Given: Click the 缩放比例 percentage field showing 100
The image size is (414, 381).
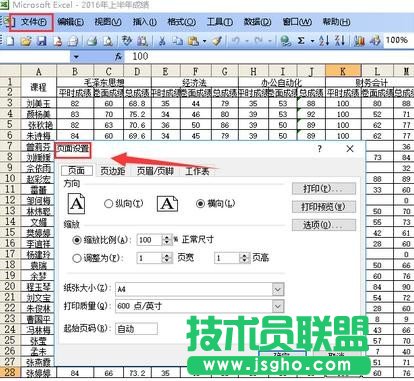Looking at the screenshot, I should (149, 240).
